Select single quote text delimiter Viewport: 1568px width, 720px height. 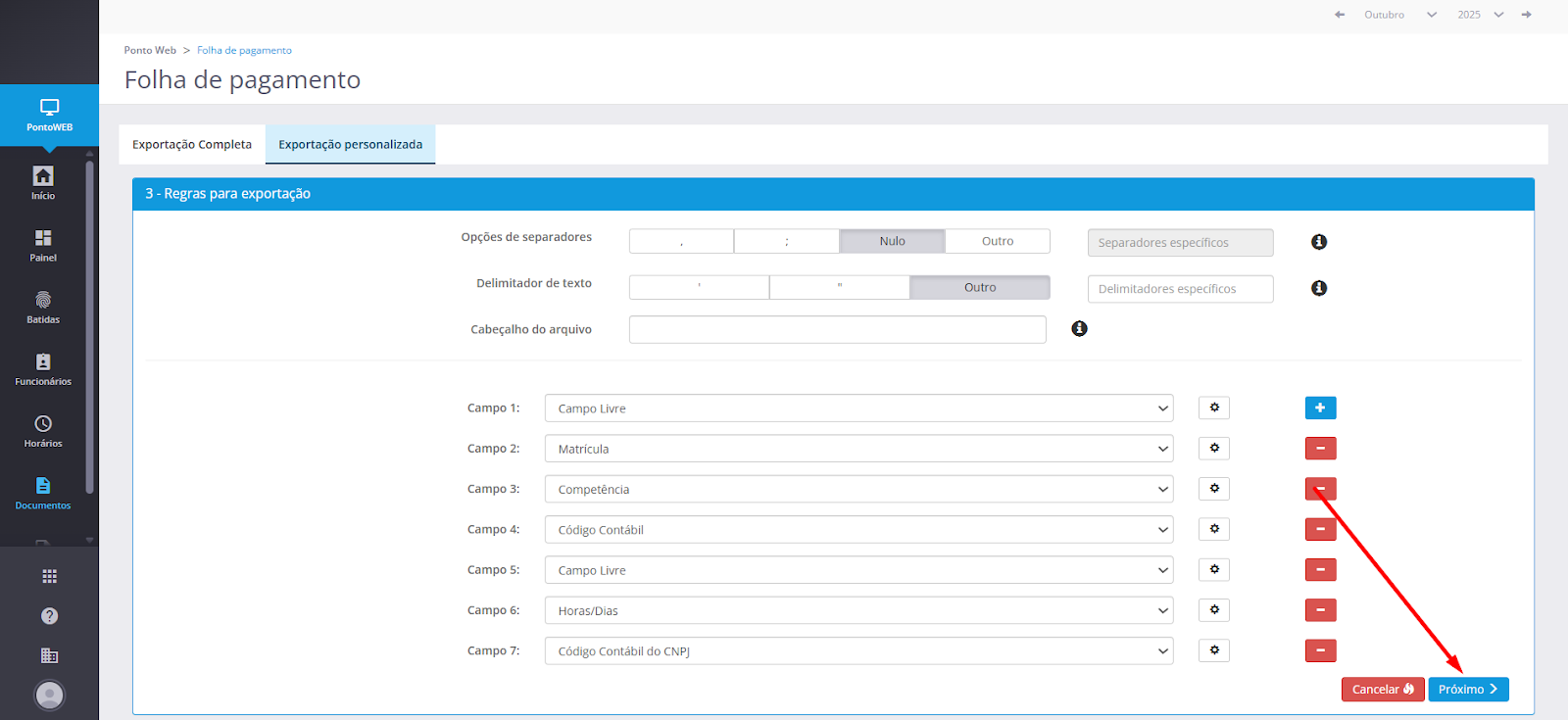click(x=699, y=287)
